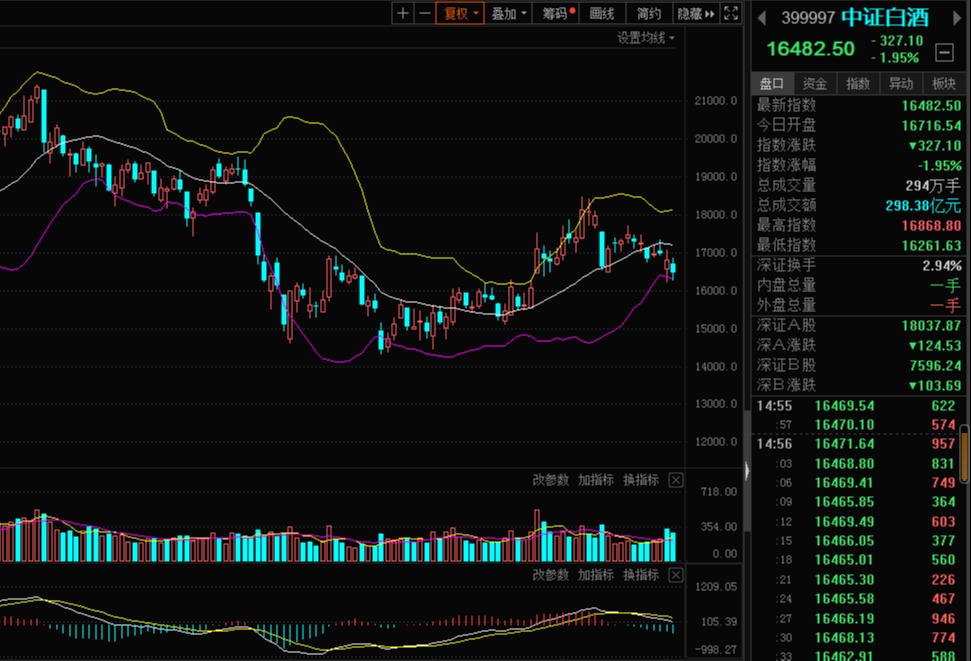The width and height of the screenshot is (971, 661).
Task: Click the 深证换手 value 2.94%
Action: point(942,266)
